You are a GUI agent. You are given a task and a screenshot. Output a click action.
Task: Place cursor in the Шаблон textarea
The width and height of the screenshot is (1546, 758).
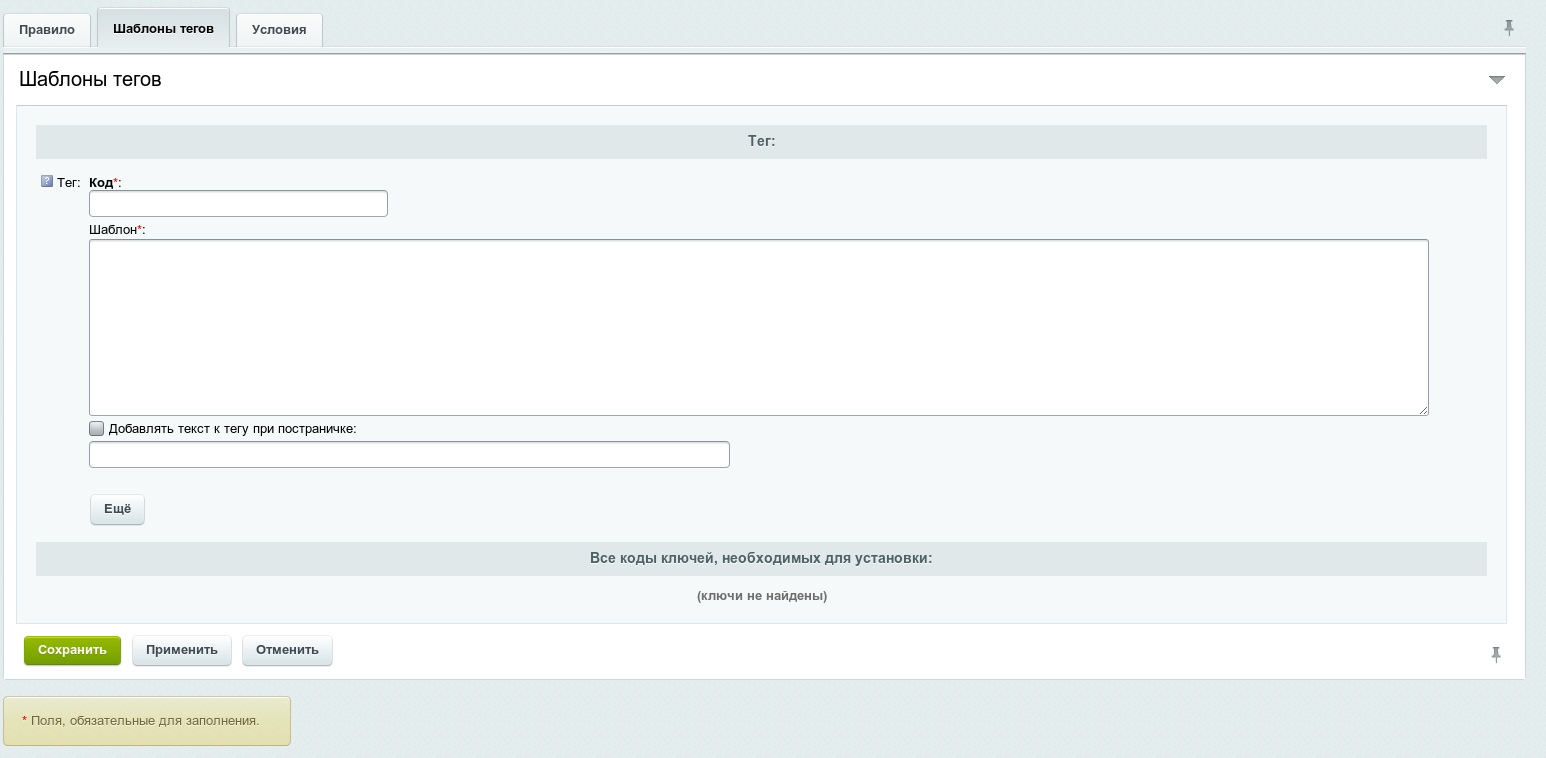(x=758, y=327)
